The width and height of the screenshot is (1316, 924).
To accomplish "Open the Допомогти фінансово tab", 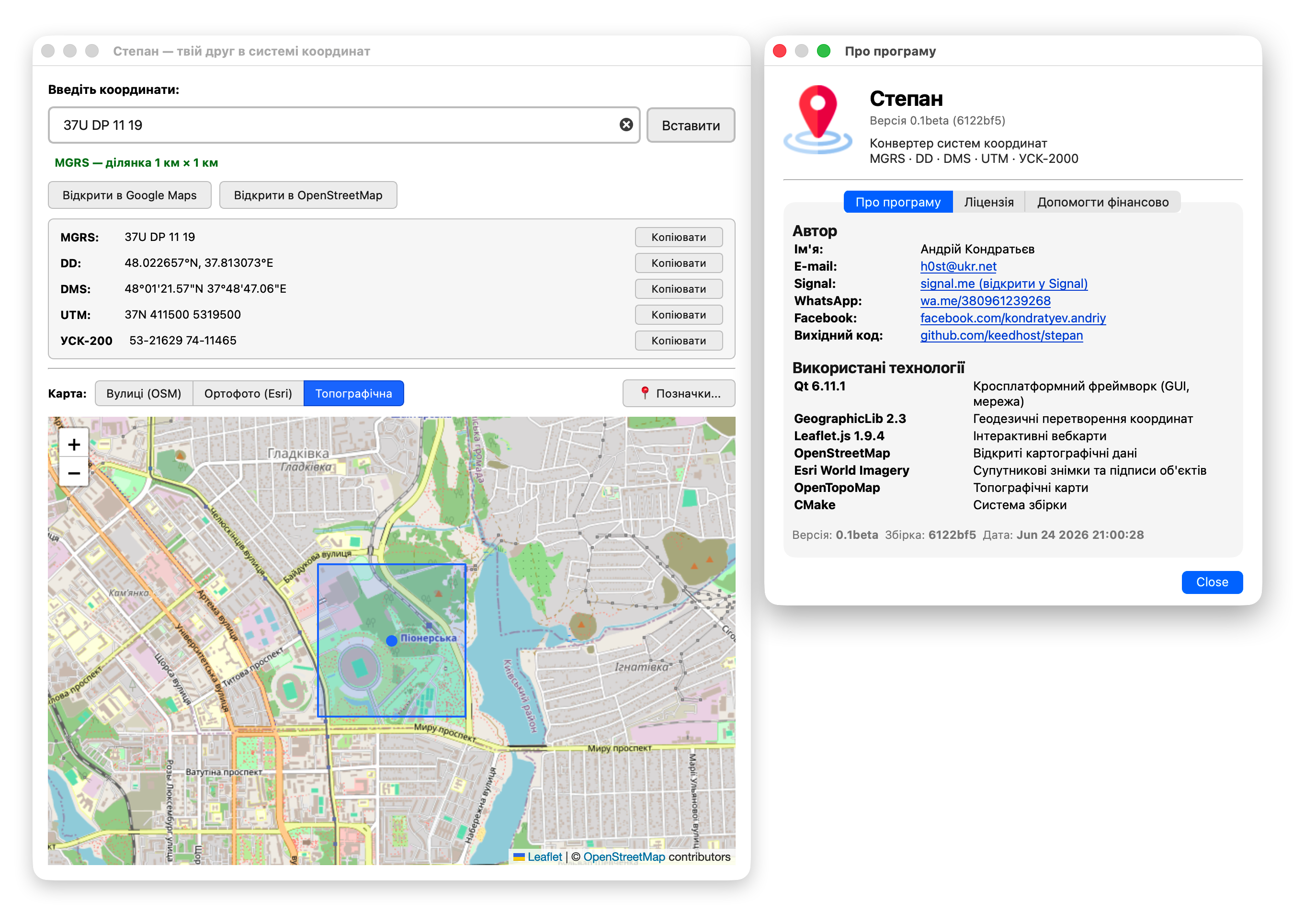I will pyautogui.click(x=1102, y=202).
